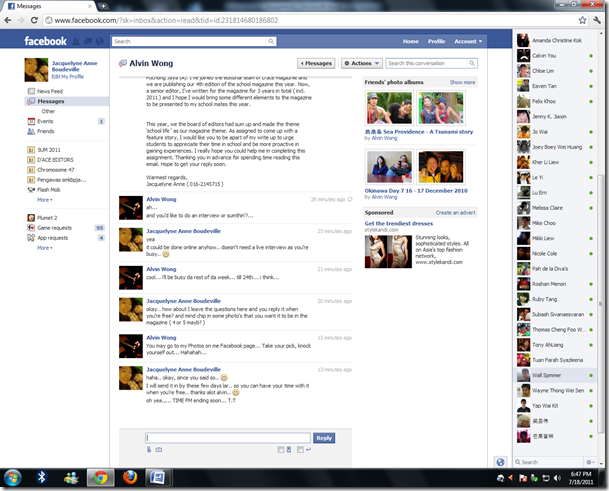Click the back to Messages button
The height and width of the screenshot is (491, 609).
click(x=316, y=63)
